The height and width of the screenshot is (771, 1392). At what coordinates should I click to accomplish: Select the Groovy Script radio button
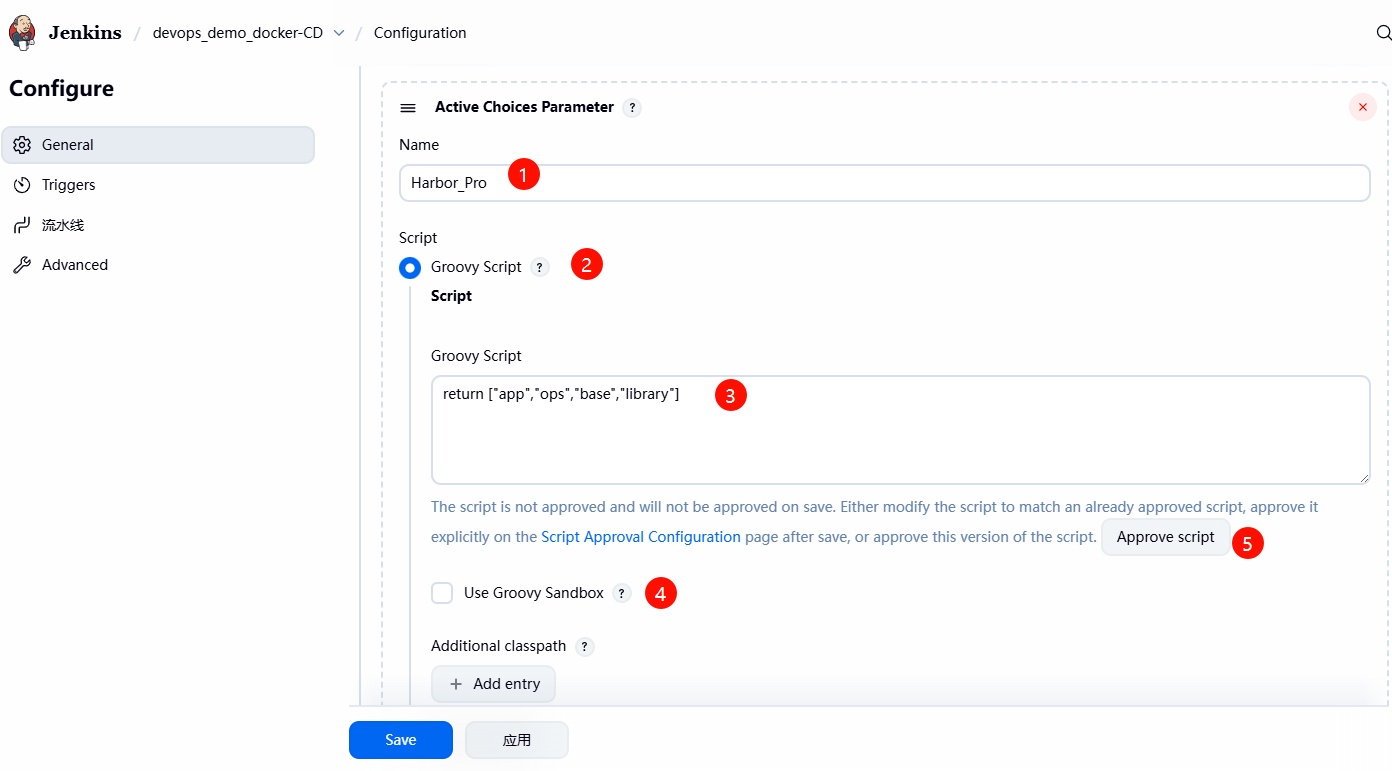[410, 268]
